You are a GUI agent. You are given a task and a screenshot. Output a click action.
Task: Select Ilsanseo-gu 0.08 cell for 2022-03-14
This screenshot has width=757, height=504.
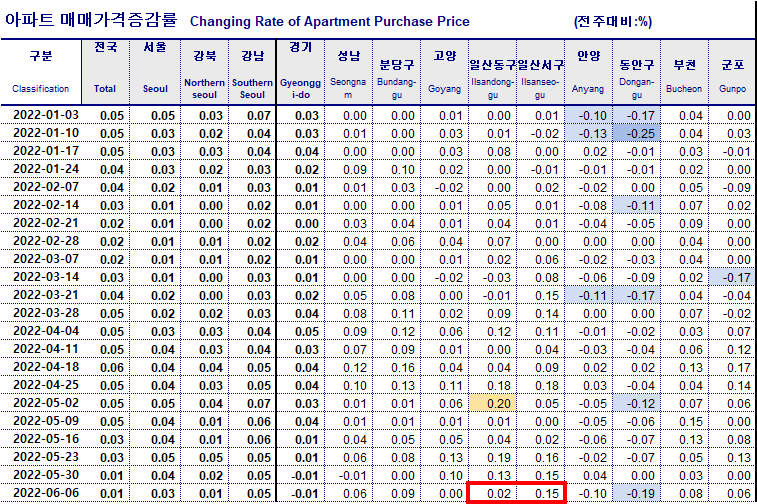[x=540, y=277]
